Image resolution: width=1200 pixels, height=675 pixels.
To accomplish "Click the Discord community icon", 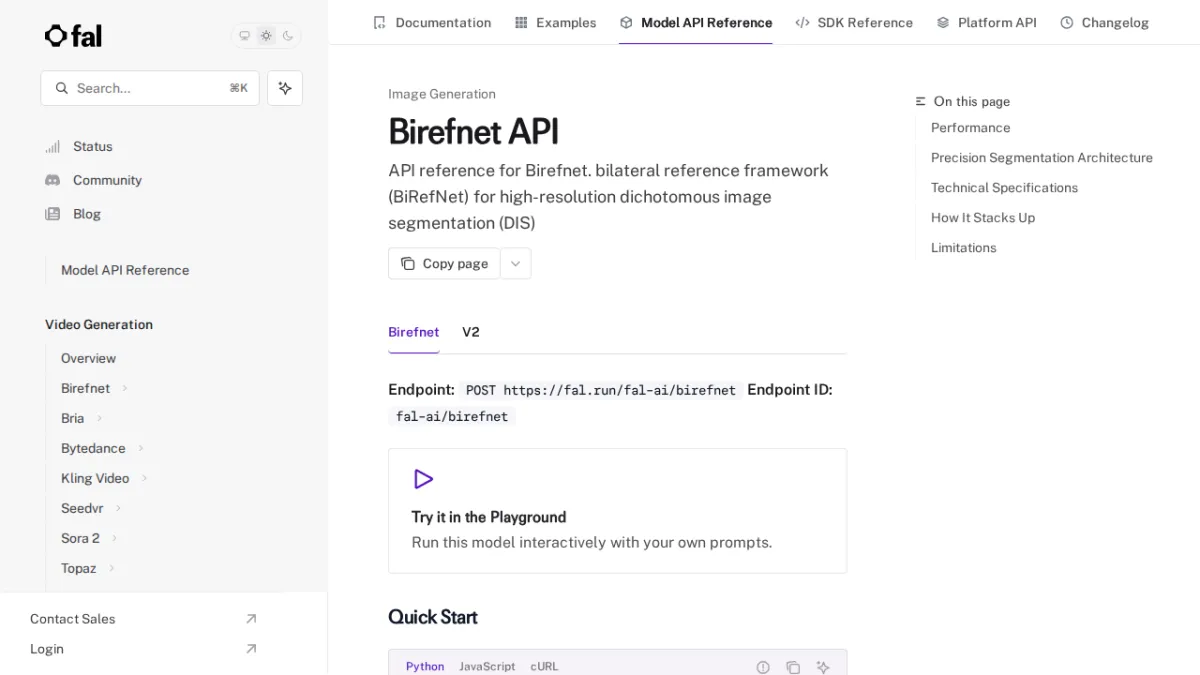I will tap(53, 180).
